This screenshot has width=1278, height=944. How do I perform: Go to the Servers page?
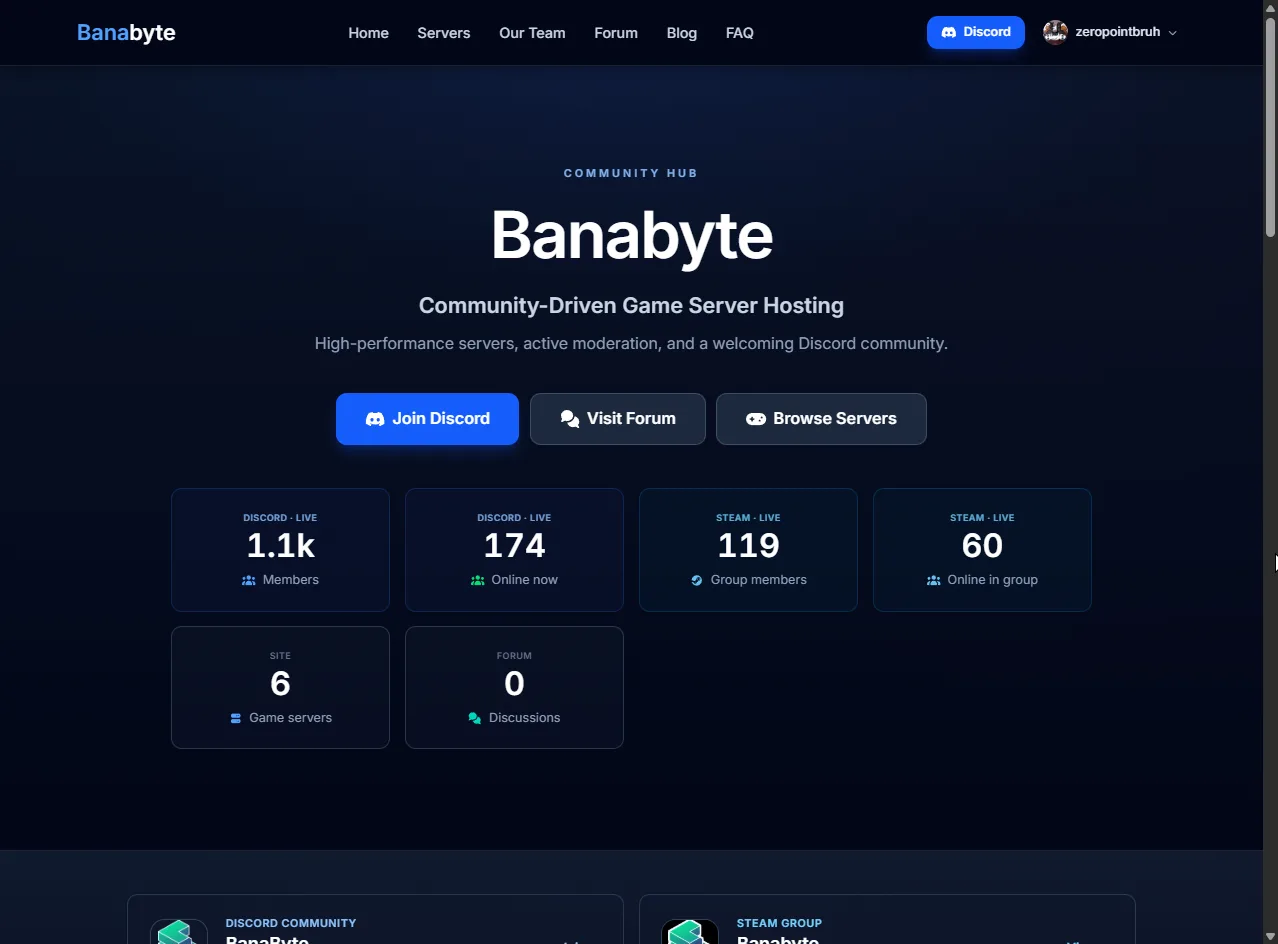pyautogui.click(x=444, y=33)
